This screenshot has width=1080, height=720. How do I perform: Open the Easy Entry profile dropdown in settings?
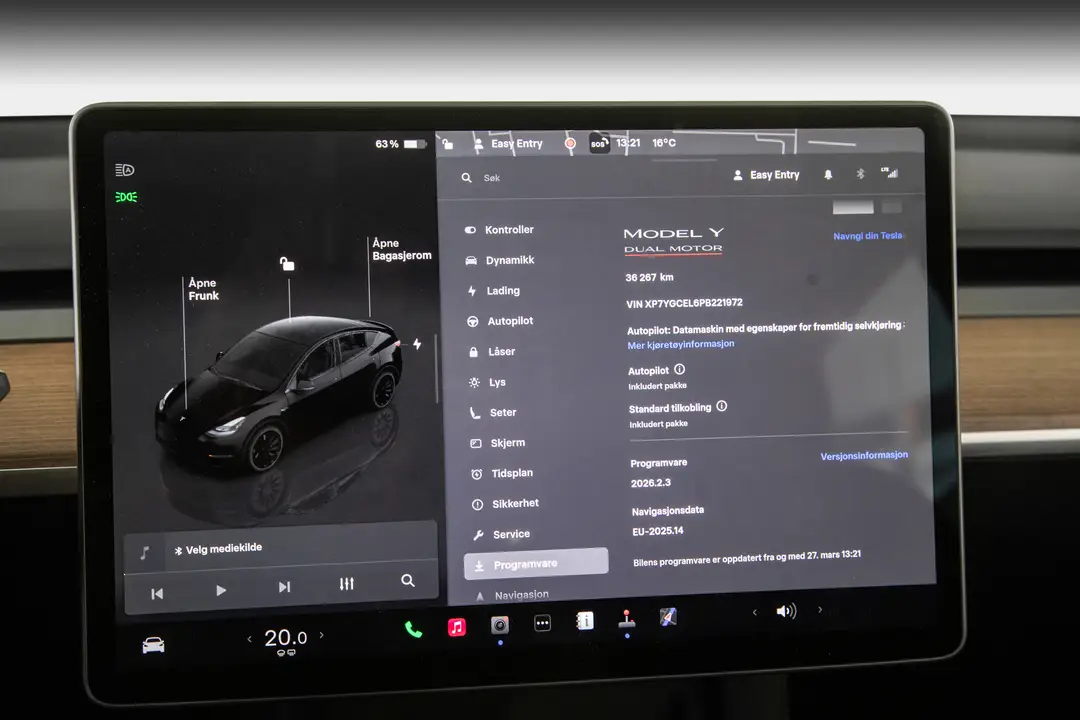click(x=766, y=175)
